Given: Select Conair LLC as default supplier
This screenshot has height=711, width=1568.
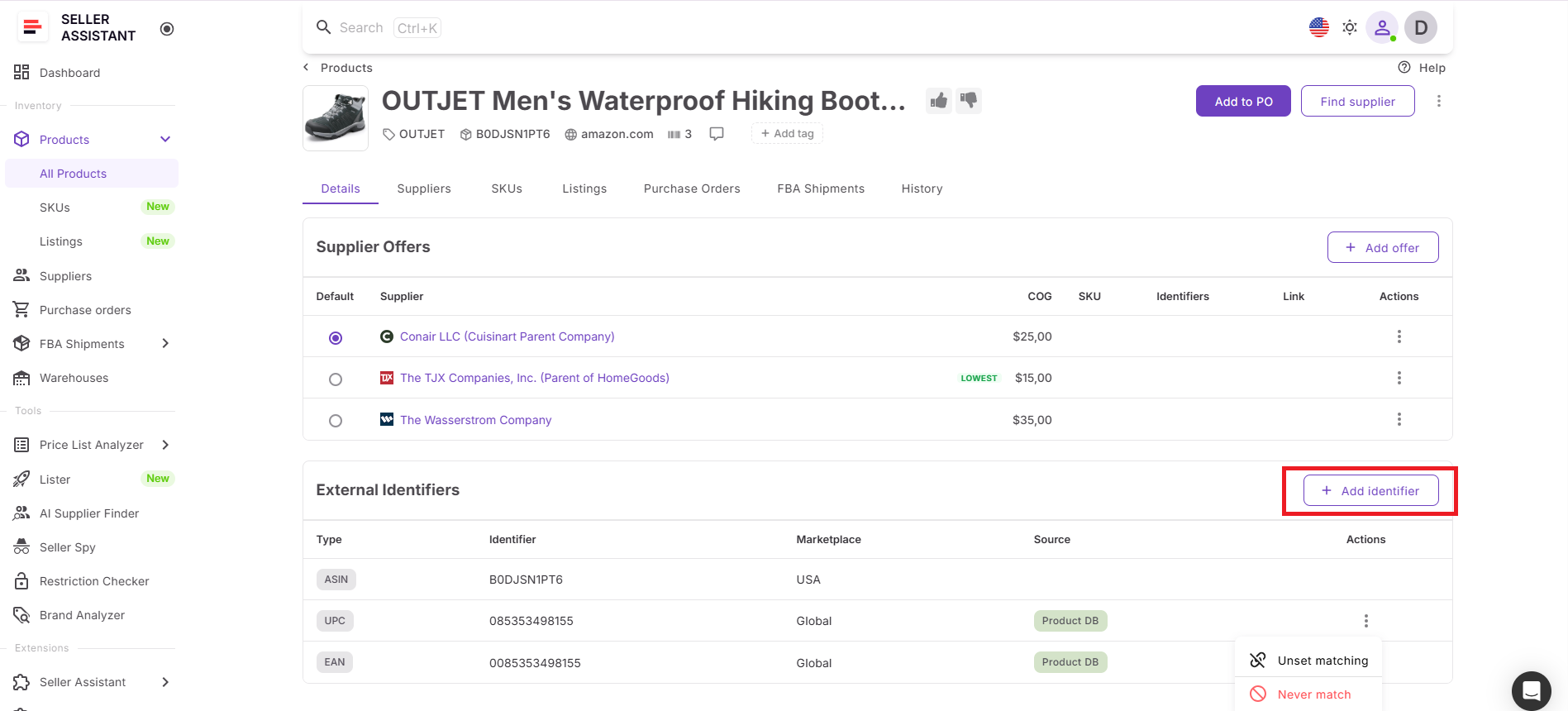Looking at the screenshot, I should [336, 337].
